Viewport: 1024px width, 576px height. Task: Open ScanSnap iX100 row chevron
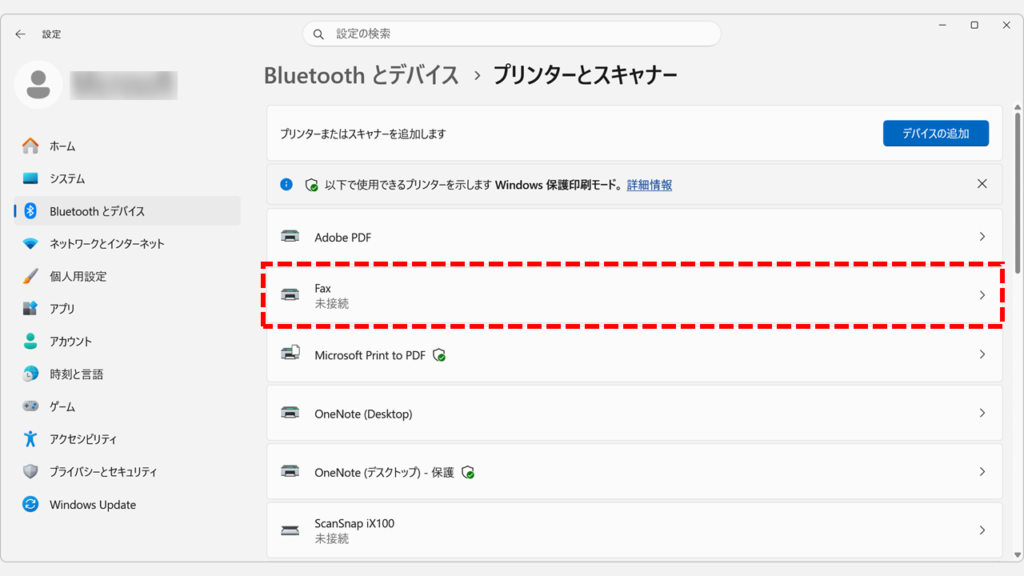coord(982,530)
